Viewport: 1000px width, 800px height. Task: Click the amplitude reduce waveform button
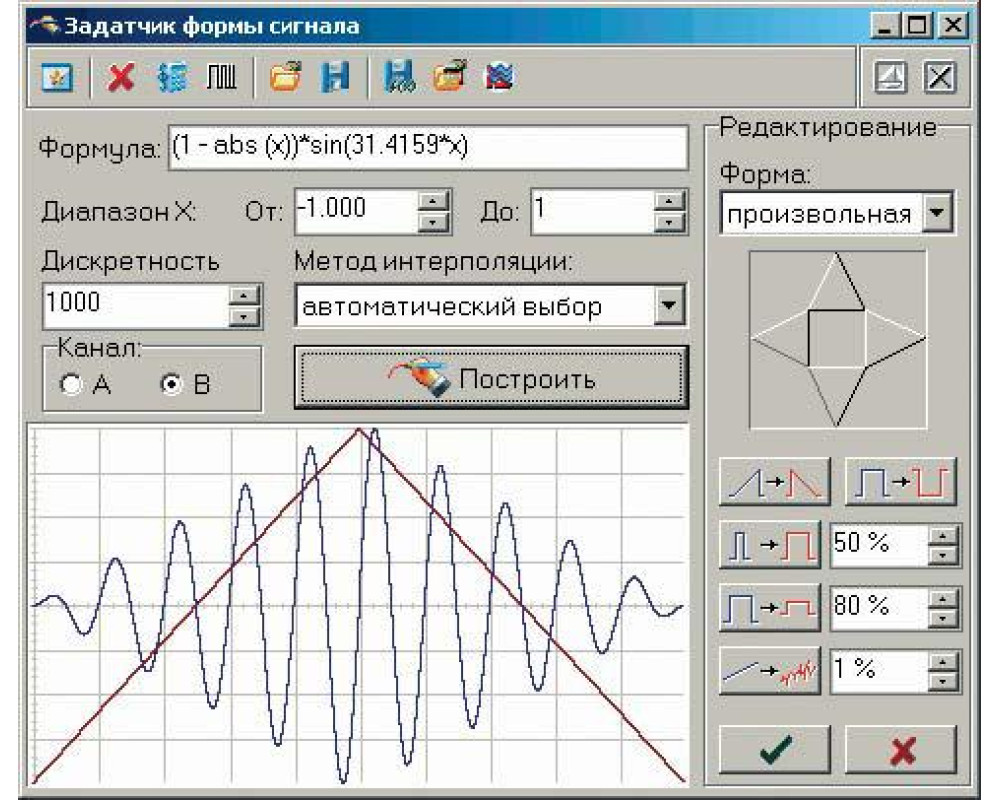click(769, 608)
